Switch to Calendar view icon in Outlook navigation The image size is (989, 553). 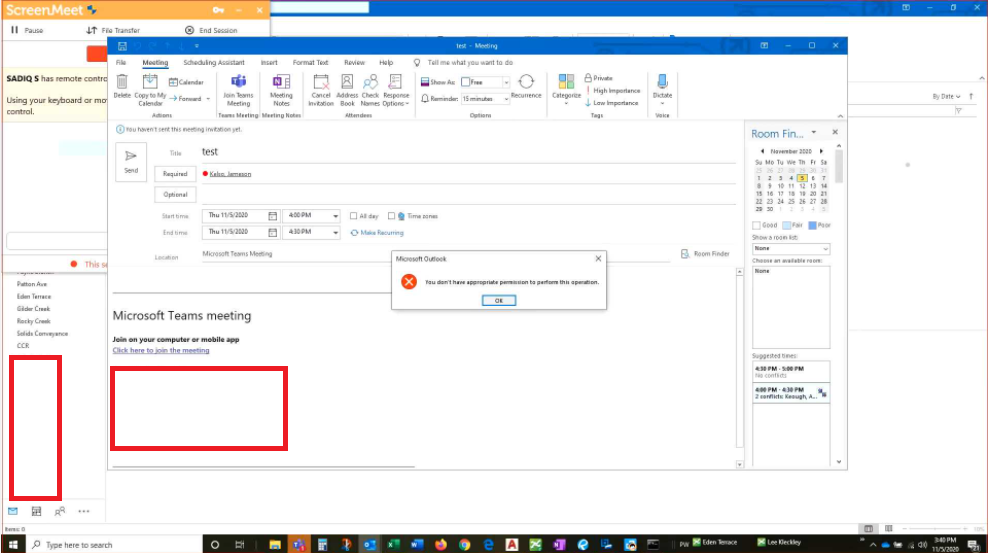click(x=37, y=511)
